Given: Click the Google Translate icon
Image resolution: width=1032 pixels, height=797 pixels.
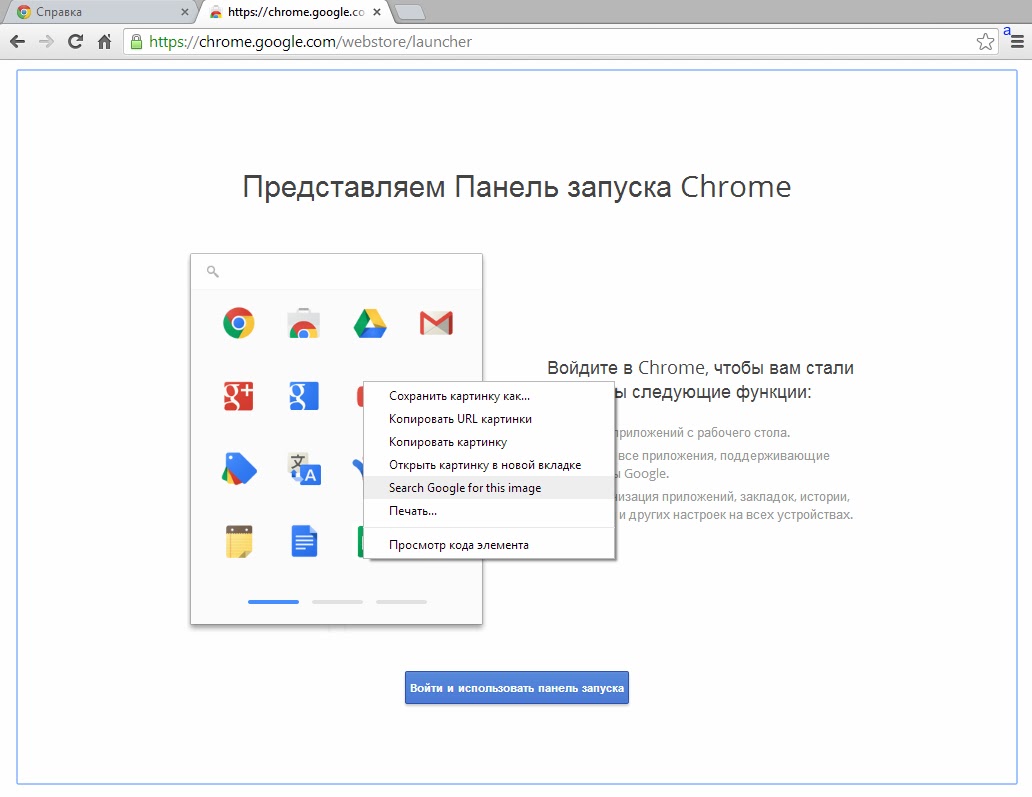Looking at the screenshot, I should click(304, 469).
